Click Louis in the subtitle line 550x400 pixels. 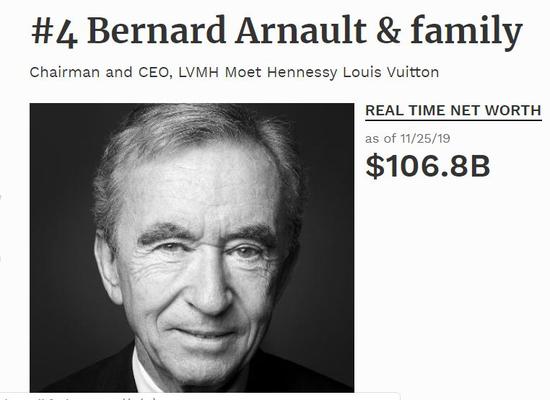point(361,72)
